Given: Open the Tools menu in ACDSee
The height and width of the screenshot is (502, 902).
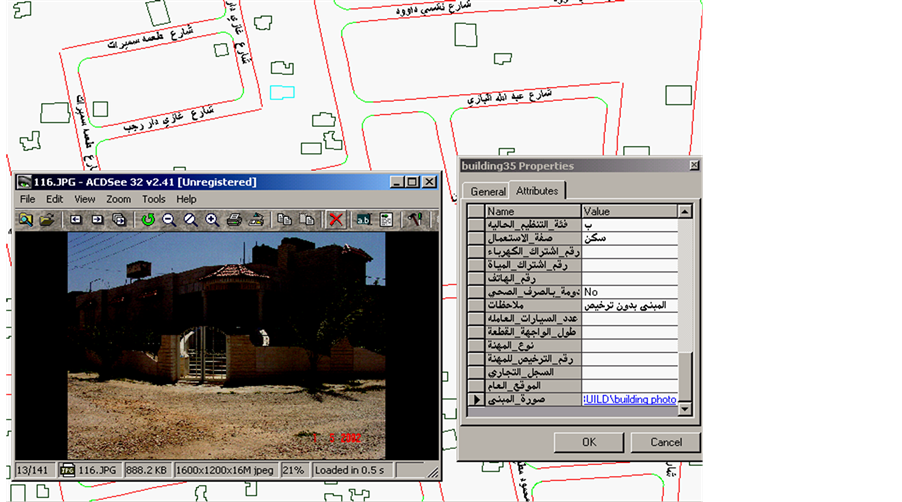Looking at the screenshot, I should [153, 199].
